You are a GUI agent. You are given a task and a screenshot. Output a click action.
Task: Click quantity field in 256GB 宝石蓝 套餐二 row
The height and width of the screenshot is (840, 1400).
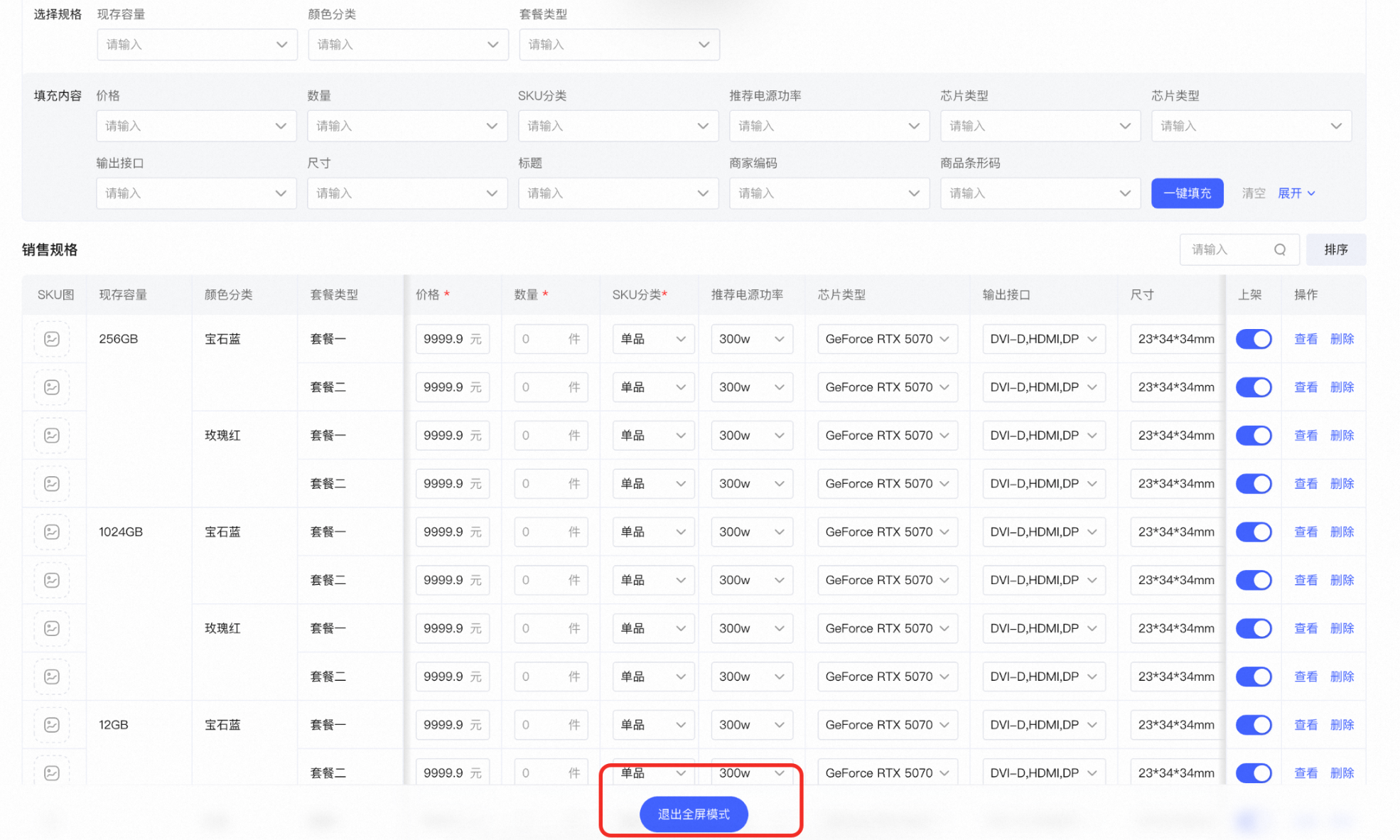(551, 387)
